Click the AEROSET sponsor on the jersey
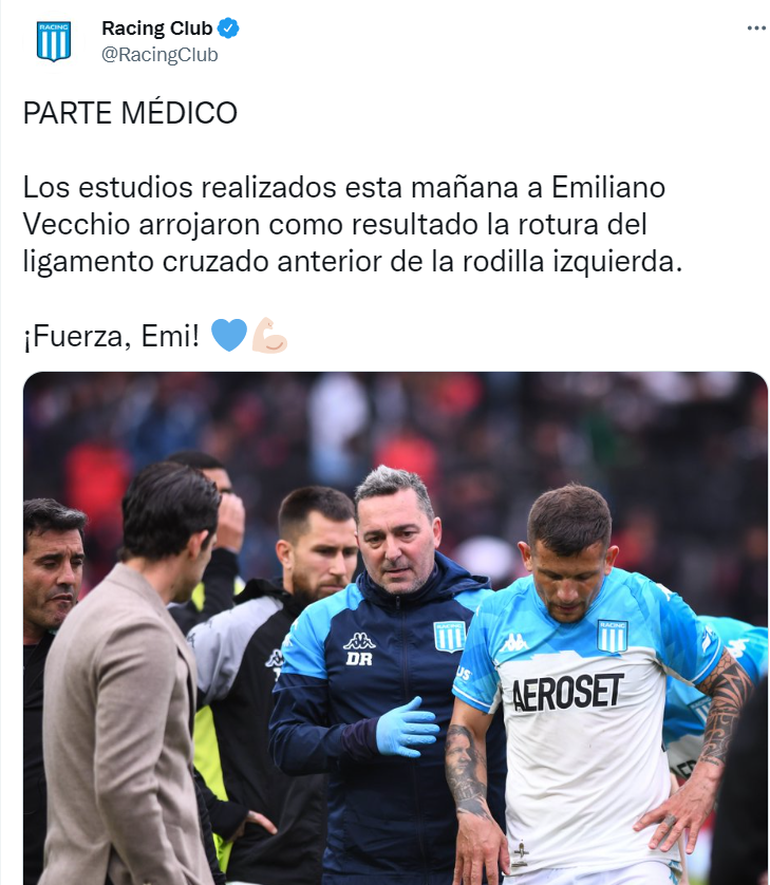 (567, 692)
